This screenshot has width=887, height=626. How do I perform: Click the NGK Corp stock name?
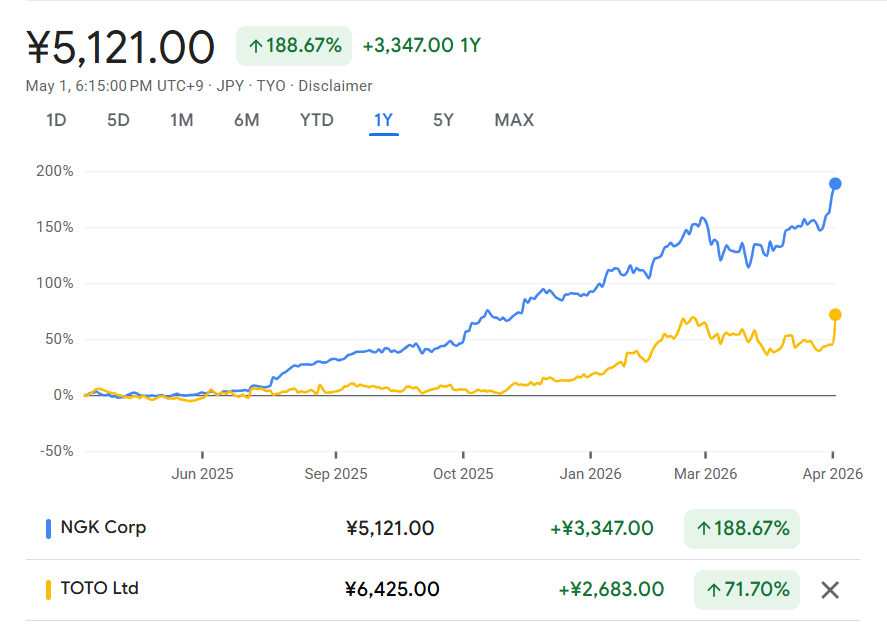pos(104,527)
